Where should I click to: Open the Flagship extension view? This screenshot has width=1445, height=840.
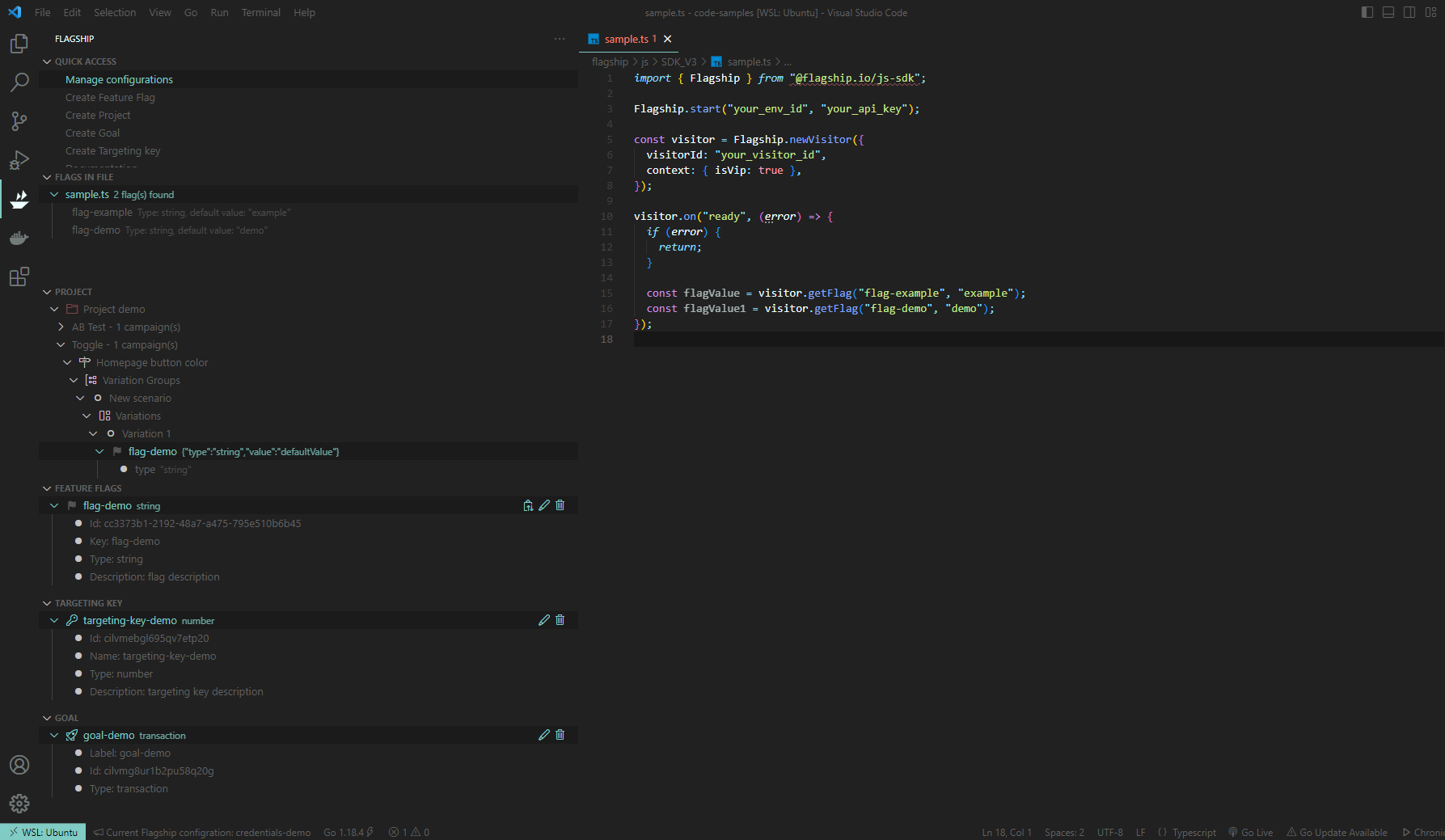pos(19,198)
